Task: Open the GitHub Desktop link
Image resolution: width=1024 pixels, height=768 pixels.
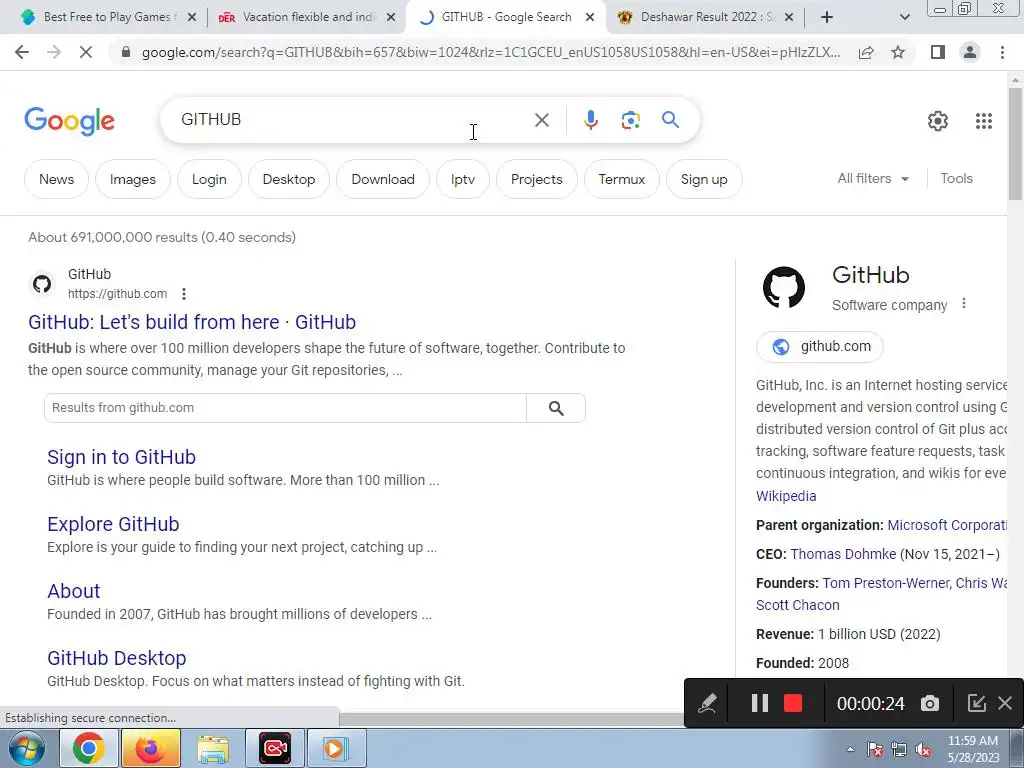Action: pos(117,658)
